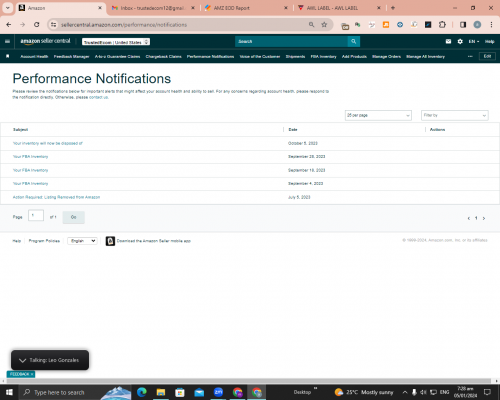Go back with the browser back arrow
Screen dimensions: 500x400
point(9,25)
